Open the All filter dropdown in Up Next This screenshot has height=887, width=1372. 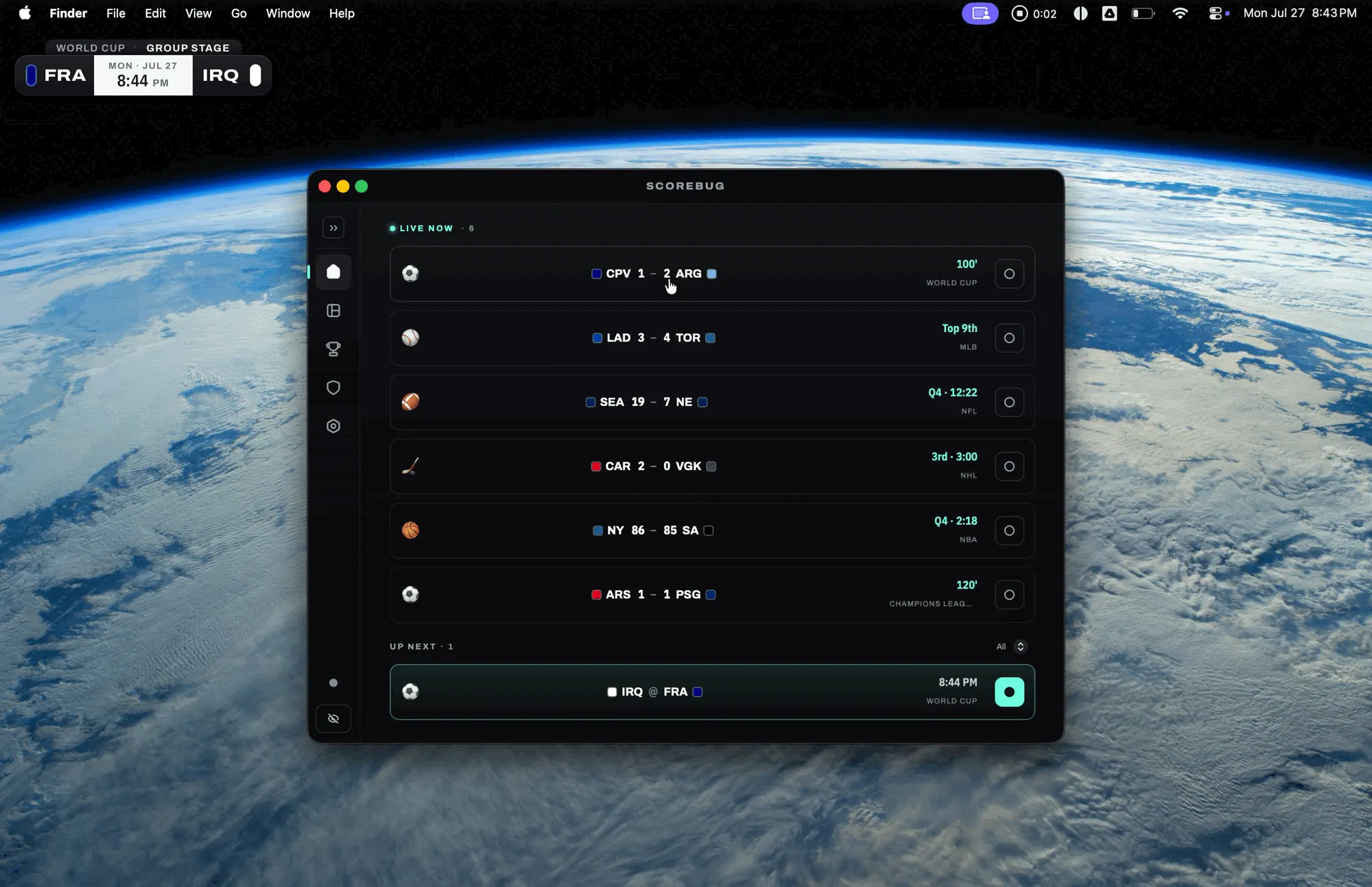coord(1011,646)
